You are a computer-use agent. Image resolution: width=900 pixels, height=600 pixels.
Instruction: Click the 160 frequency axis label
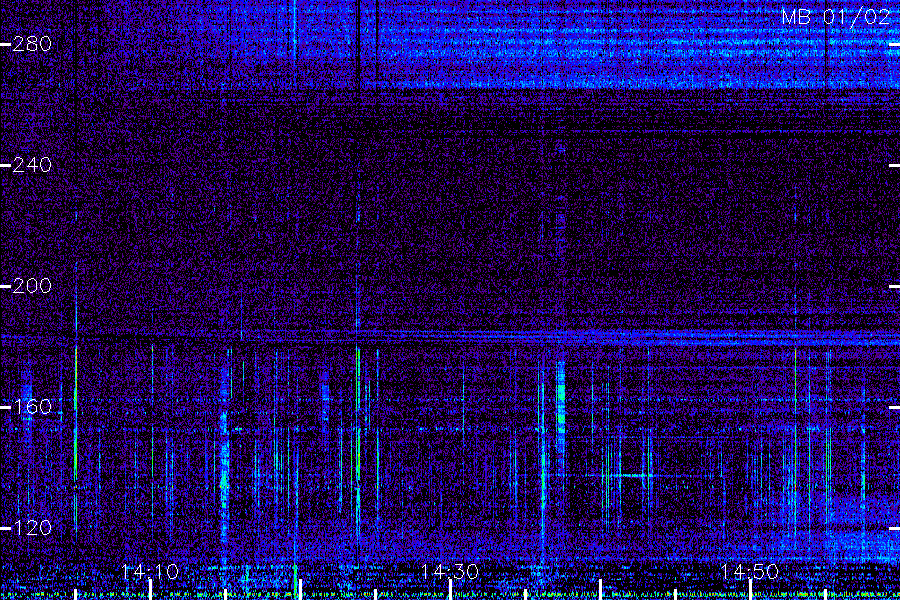point(32,407)
